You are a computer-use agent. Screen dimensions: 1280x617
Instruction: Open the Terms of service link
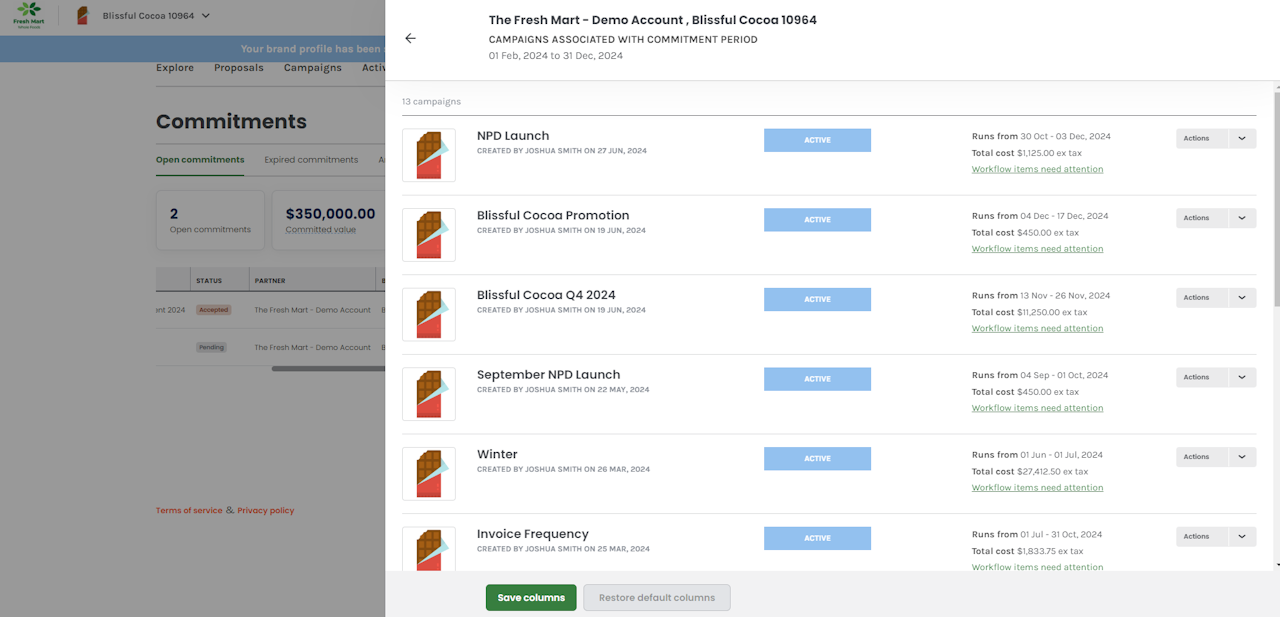point(189,510)
